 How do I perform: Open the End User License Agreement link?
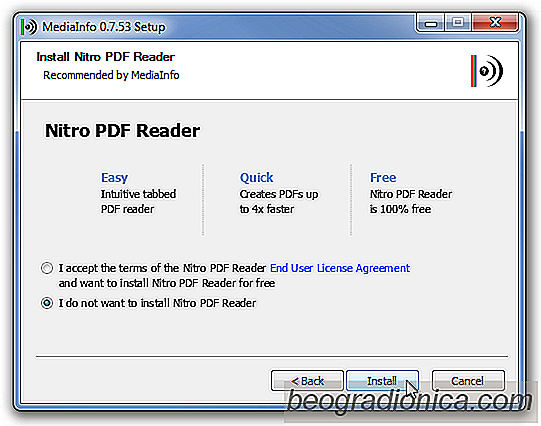coord(340,268)
